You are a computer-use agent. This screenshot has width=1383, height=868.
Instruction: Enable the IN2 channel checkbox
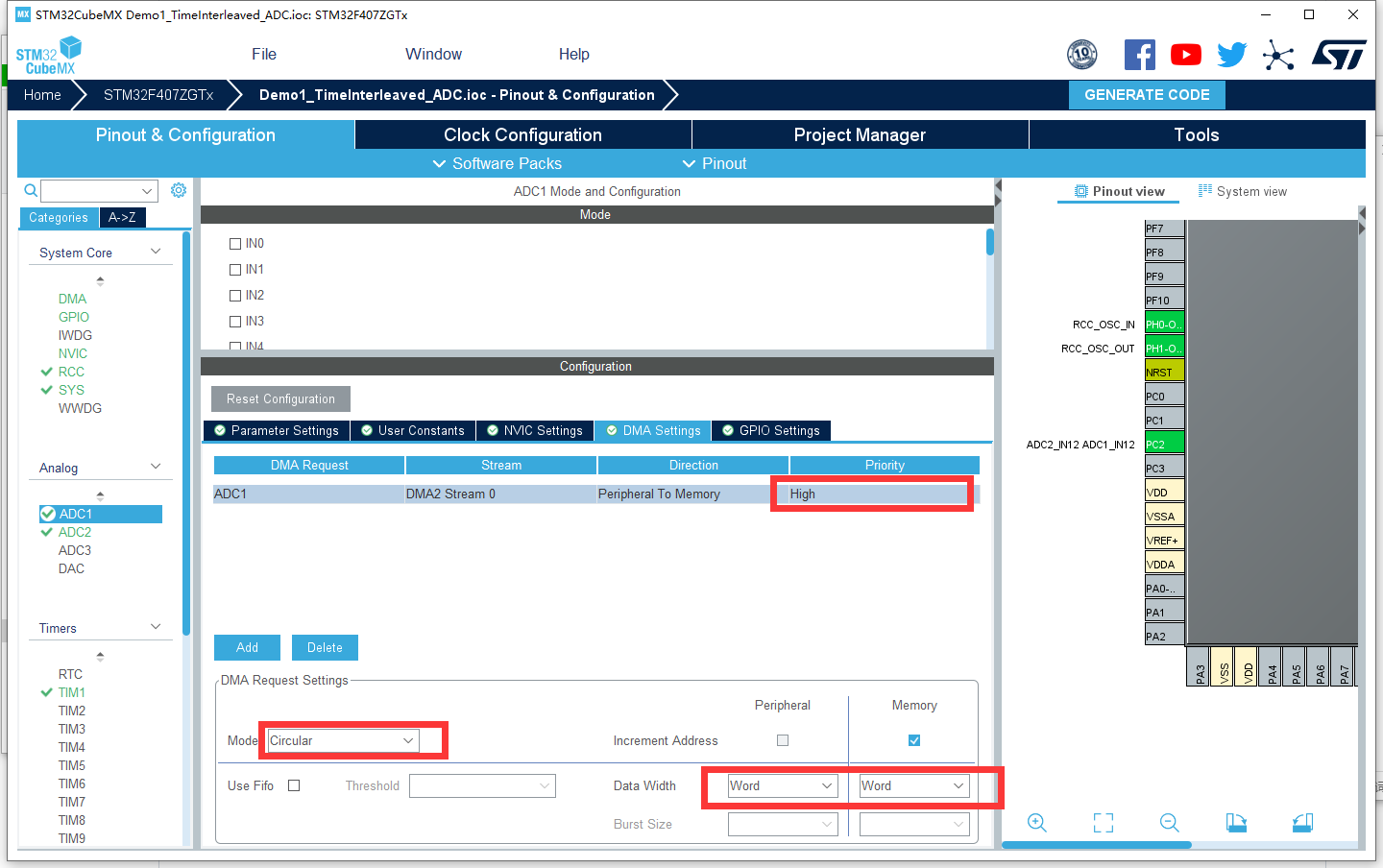(235, 296)
